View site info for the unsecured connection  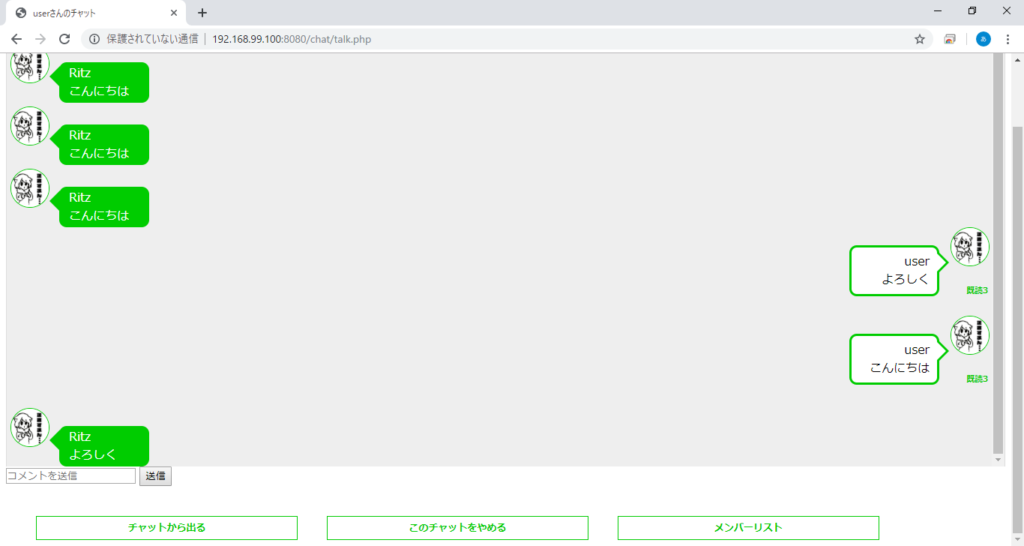pos(95,39)
